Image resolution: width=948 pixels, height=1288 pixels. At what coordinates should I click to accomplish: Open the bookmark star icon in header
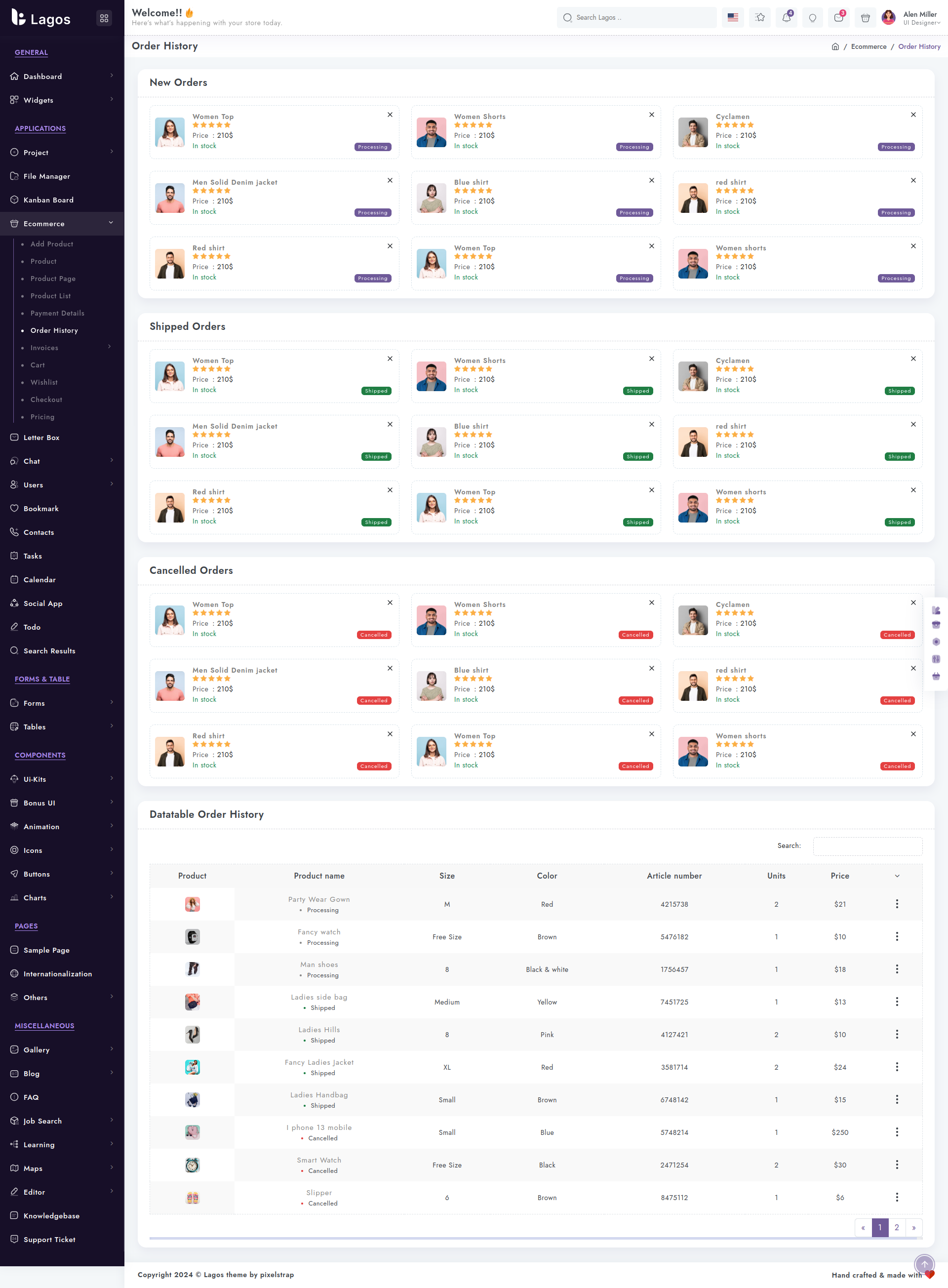(760, 18)
